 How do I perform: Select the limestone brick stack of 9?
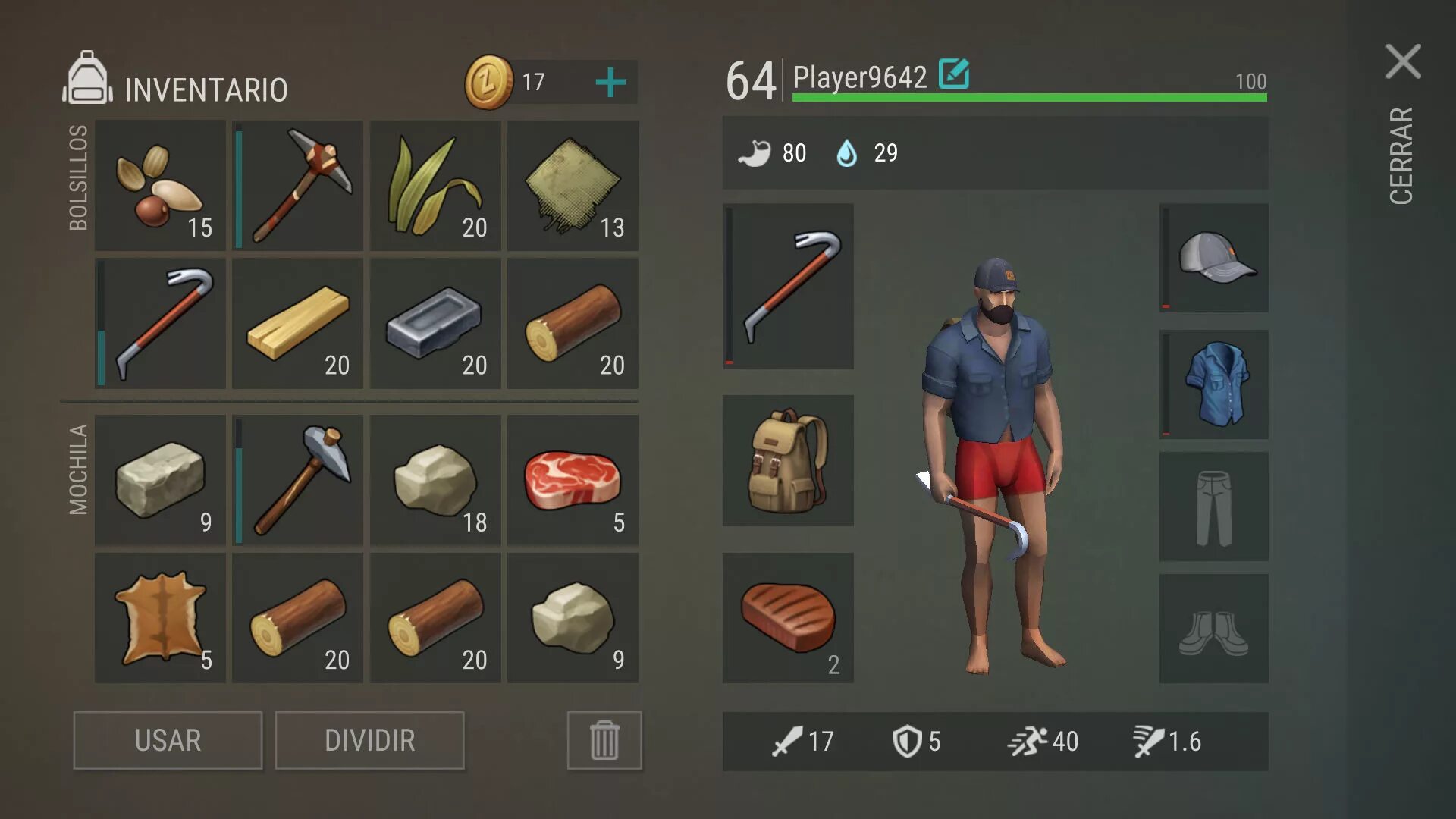[x=160, y=480]
